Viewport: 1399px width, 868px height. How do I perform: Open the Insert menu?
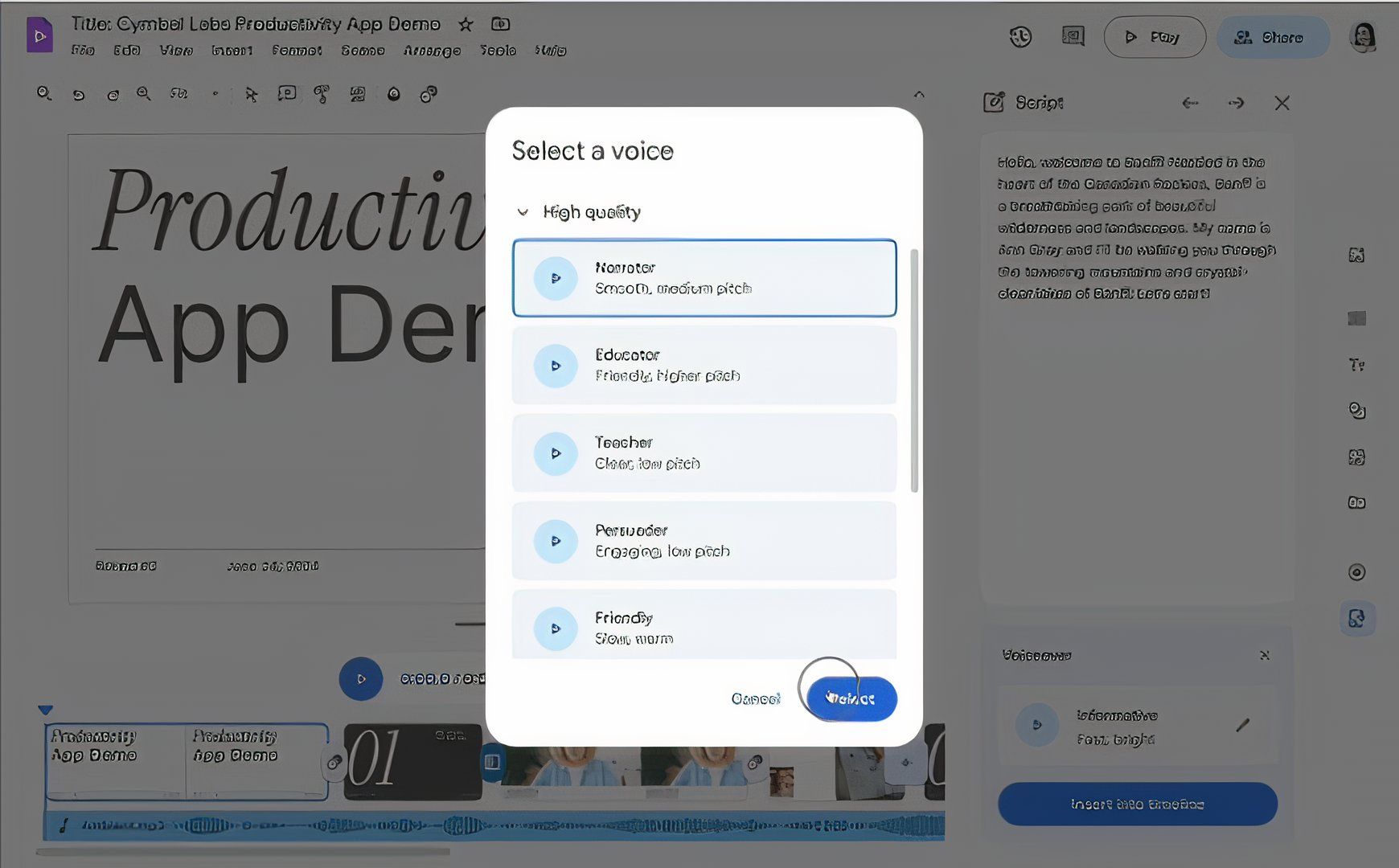(x=232, y=51)
